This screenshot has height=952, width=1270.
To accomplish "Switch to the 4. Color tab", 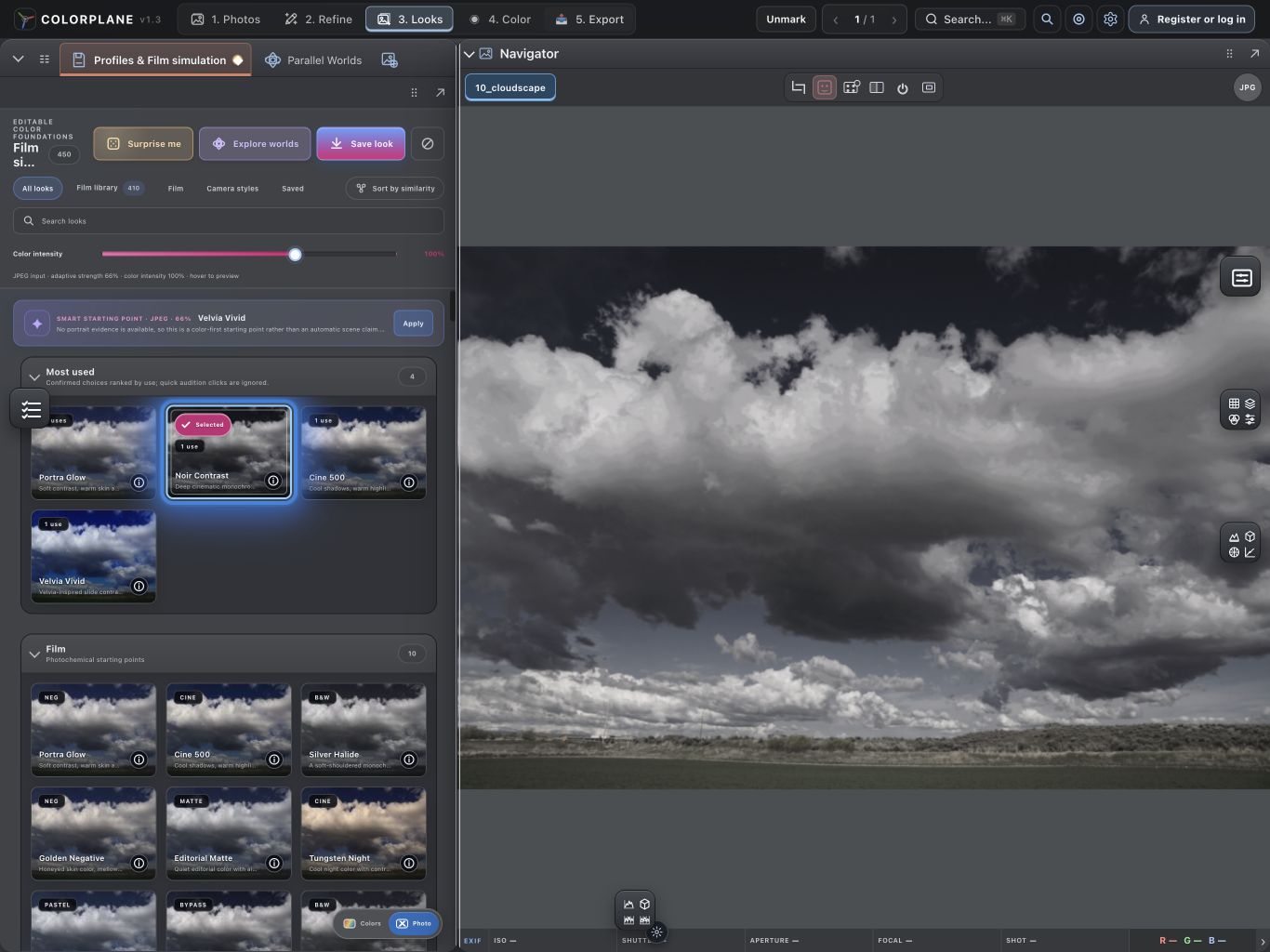I will [x=500, y=20].
